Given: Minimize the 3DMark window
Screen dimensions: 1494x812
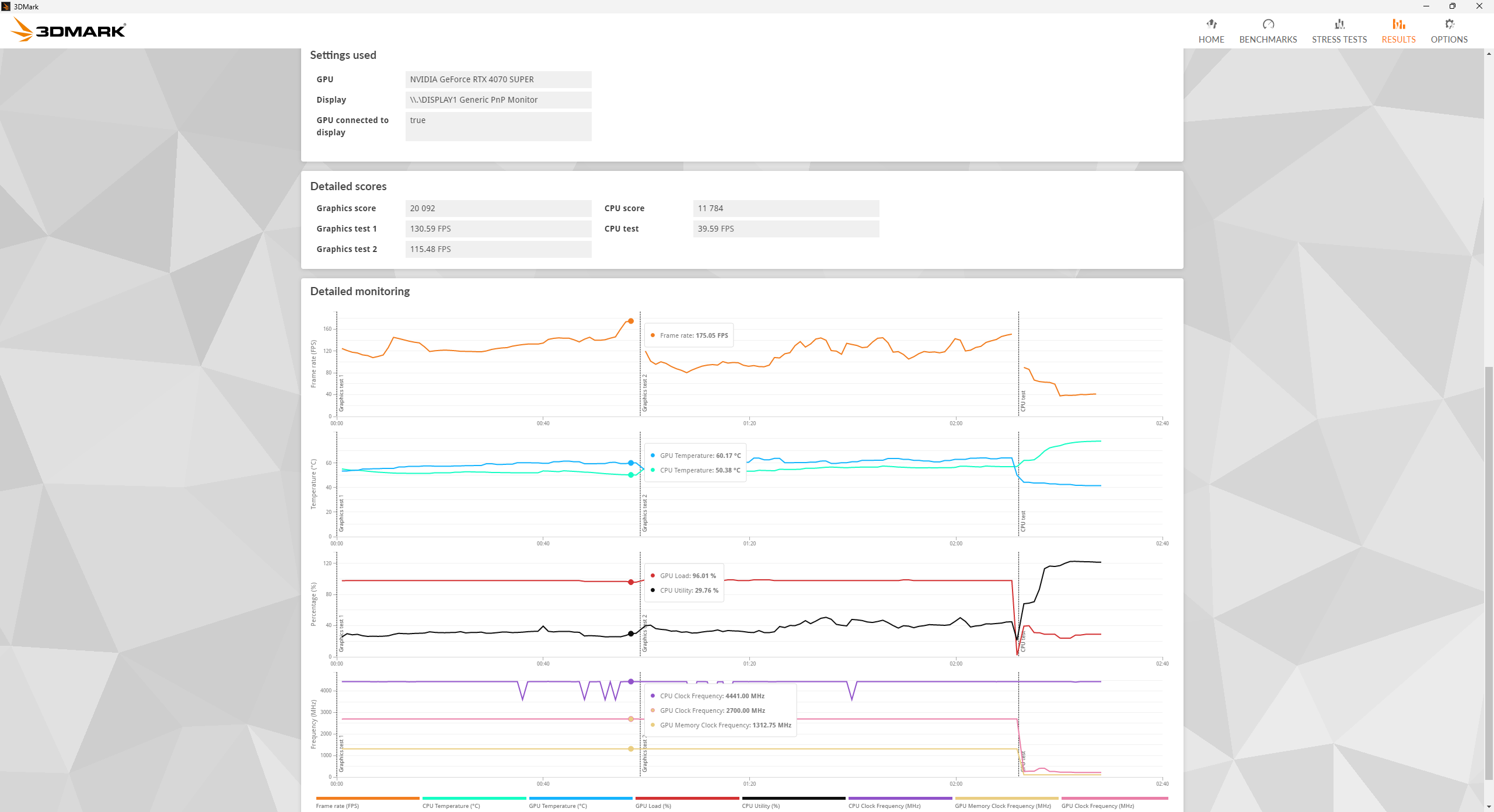Looking at the screenshot, I should (1426, 6).
